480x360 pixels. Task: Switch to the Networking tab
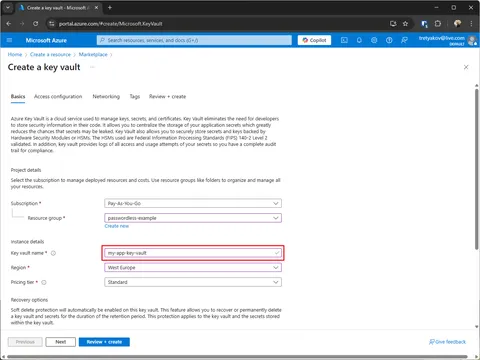106,96
